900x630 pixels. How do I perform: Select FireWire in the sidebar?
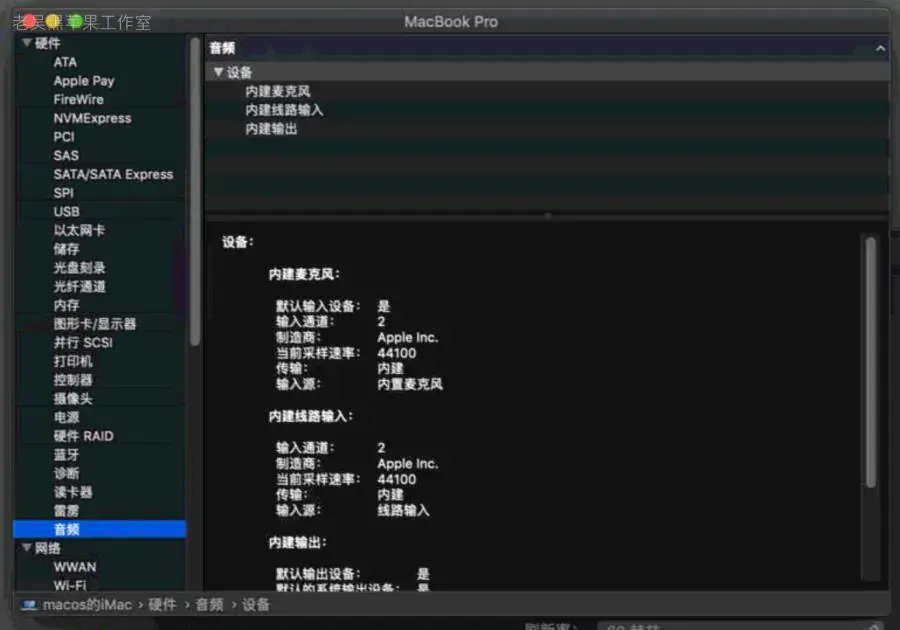coord(79,99)
